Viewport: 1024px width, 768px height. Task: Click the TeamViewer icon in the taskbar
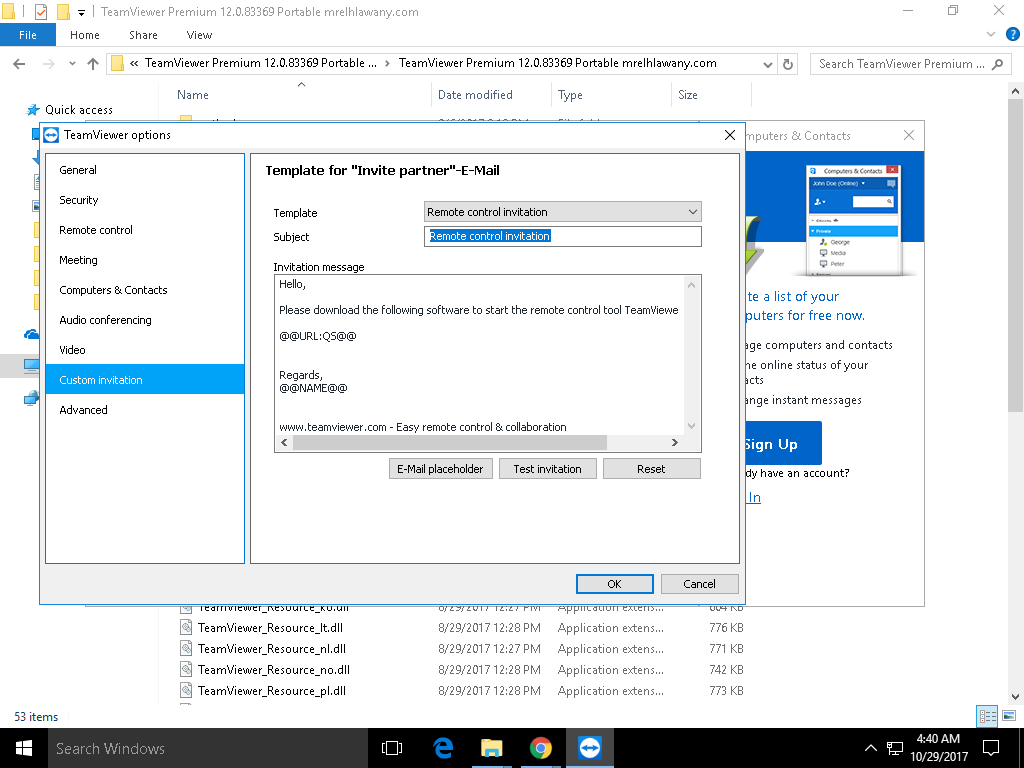[x=590, y=748]
